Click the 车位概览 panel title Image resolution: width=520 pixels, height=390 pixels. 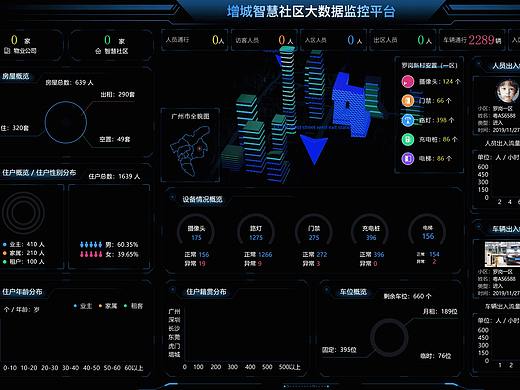[353, 292]
